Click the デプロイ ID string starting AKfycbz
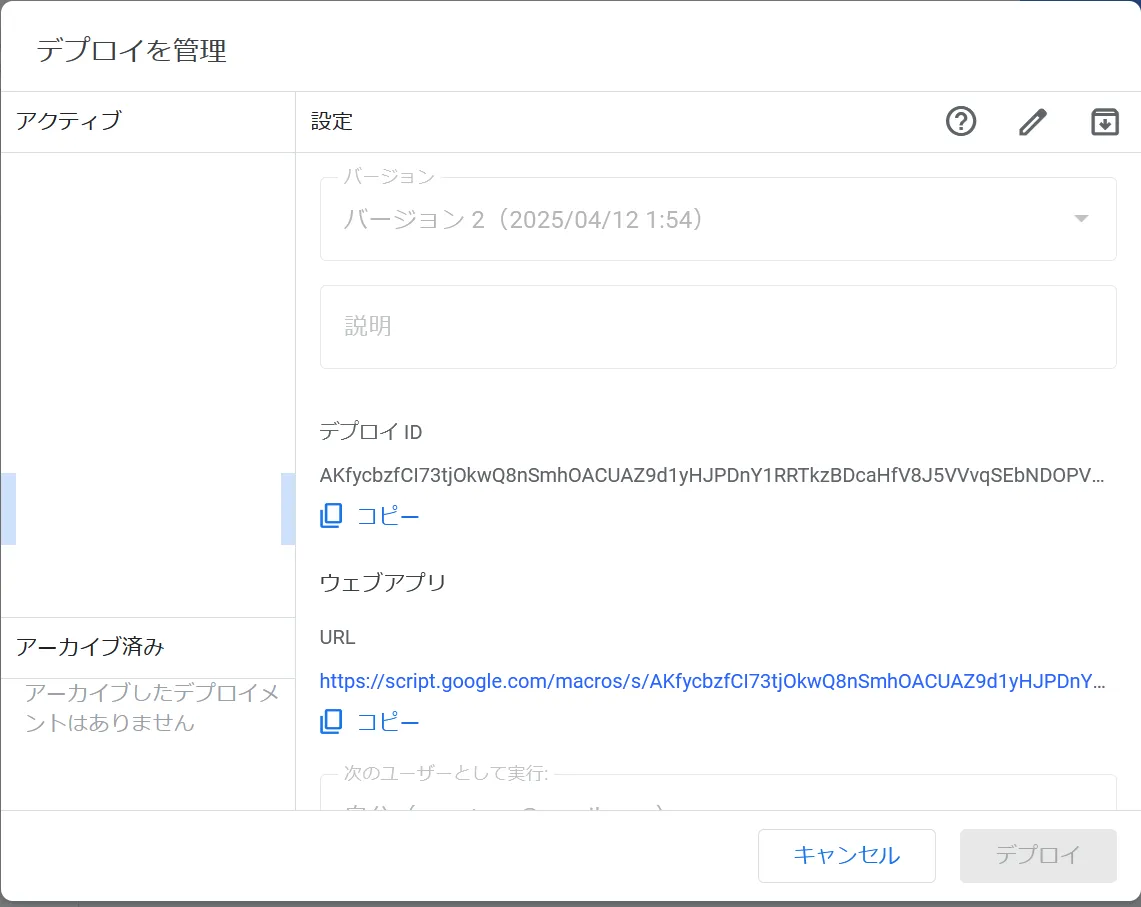1141x907 pixels. point(712,476)
